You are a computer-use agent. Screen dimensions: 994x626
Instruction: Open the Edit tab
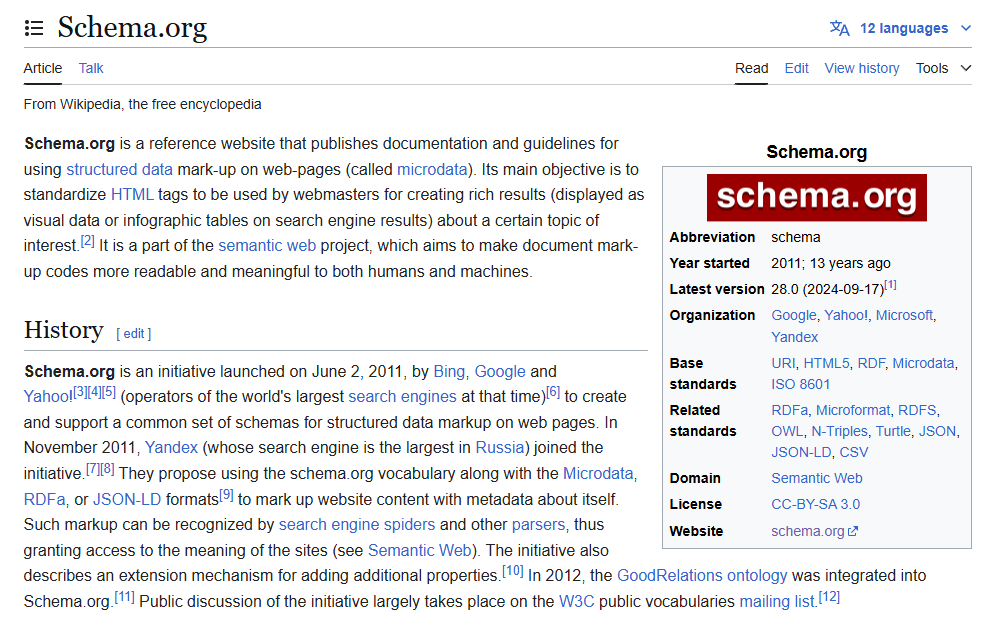click(x=796, y=68)
